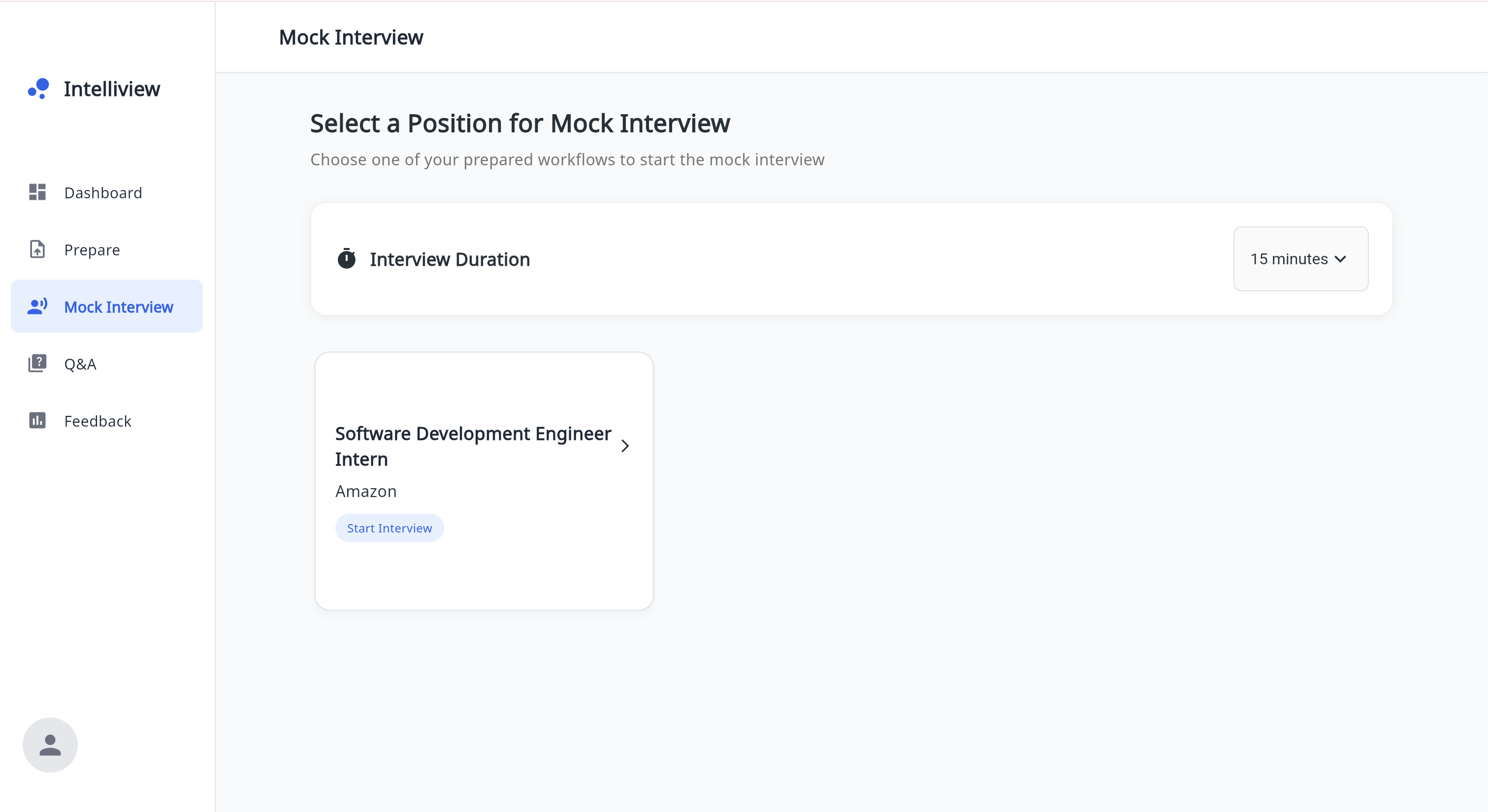Click the Dashboard grid icon
This screenshot has width=1488, height=812.
(37, 192)
